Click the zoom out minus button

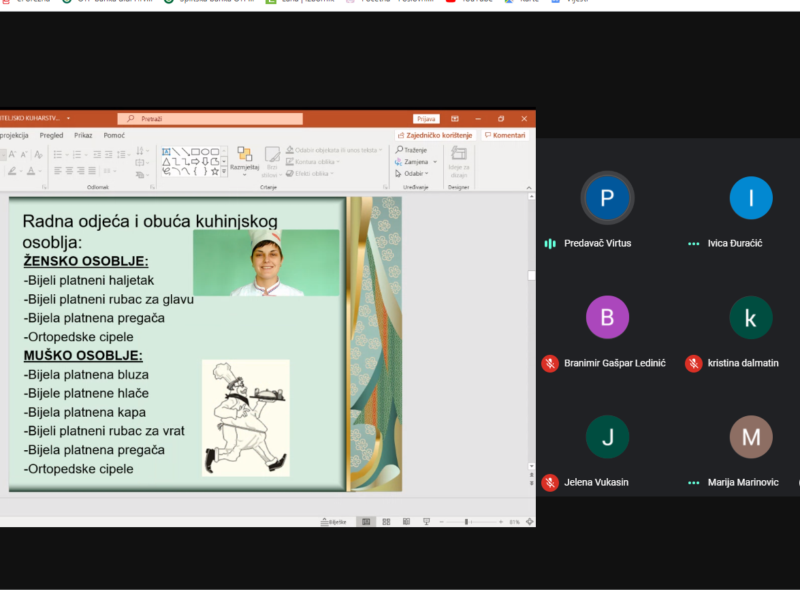pyautogui.click(x=442, y=521)
